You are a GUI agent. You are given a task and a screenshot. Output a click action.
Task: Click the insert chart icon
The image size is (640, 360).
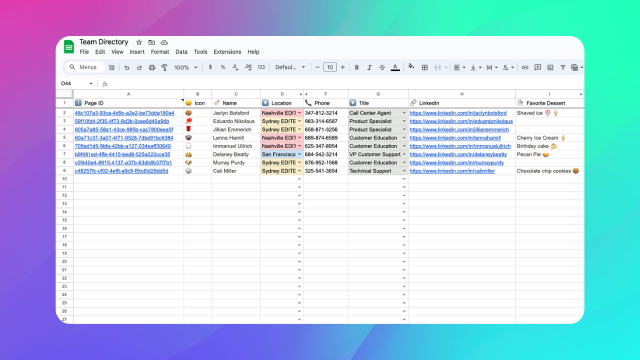point(550,67)
